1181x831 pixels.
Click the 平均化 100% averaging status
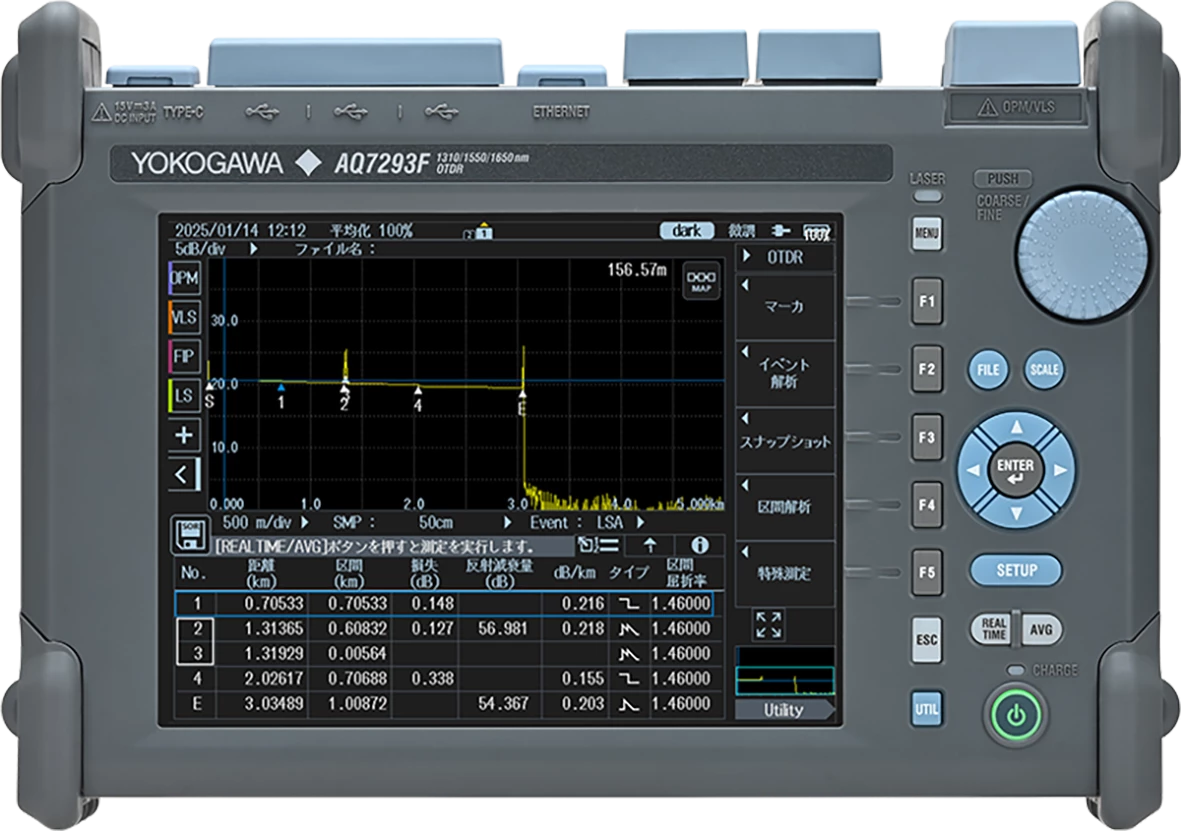[x=371, y=231]
